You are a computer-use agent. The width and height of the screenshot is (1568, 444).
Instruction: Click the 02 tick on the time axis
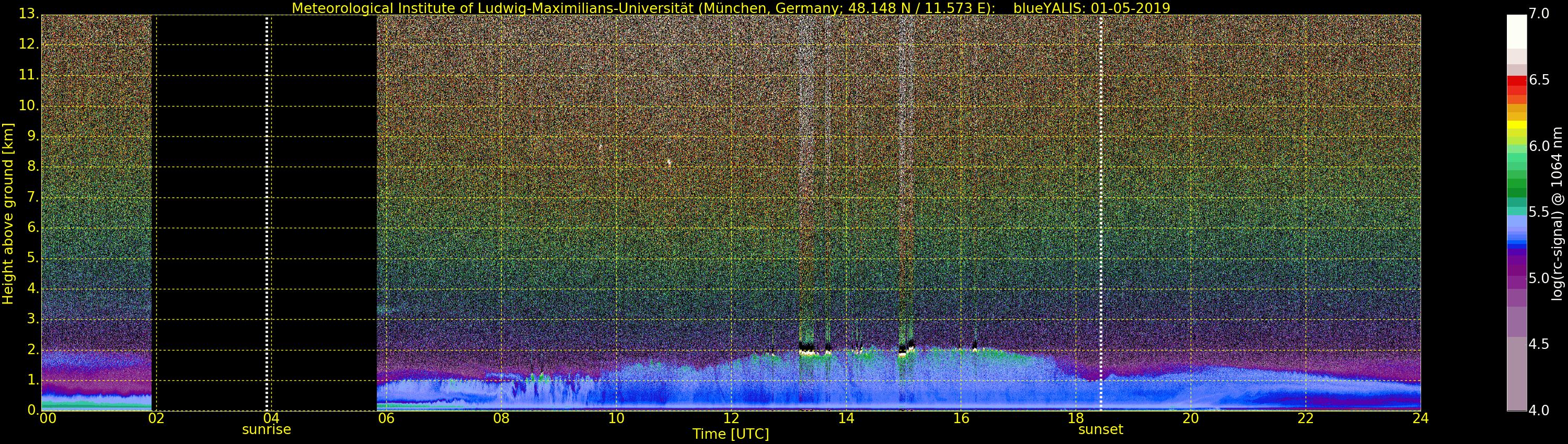pyautogui.click(x=156, y=418)
